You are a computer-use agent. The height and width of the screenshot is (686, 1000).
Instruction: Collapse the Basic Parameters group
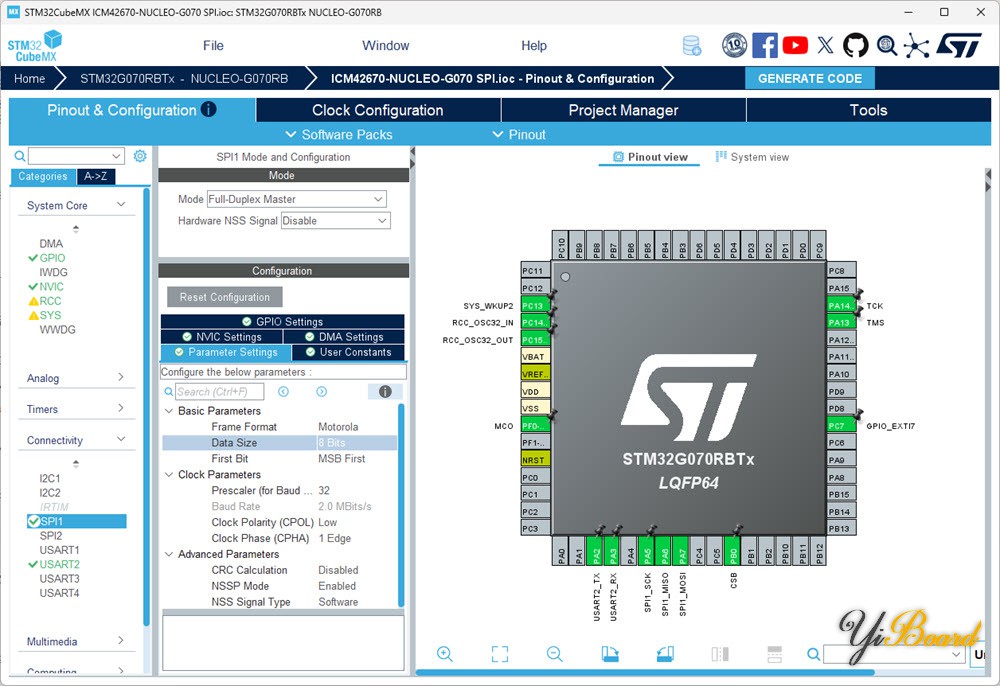[x=169, y=411]
